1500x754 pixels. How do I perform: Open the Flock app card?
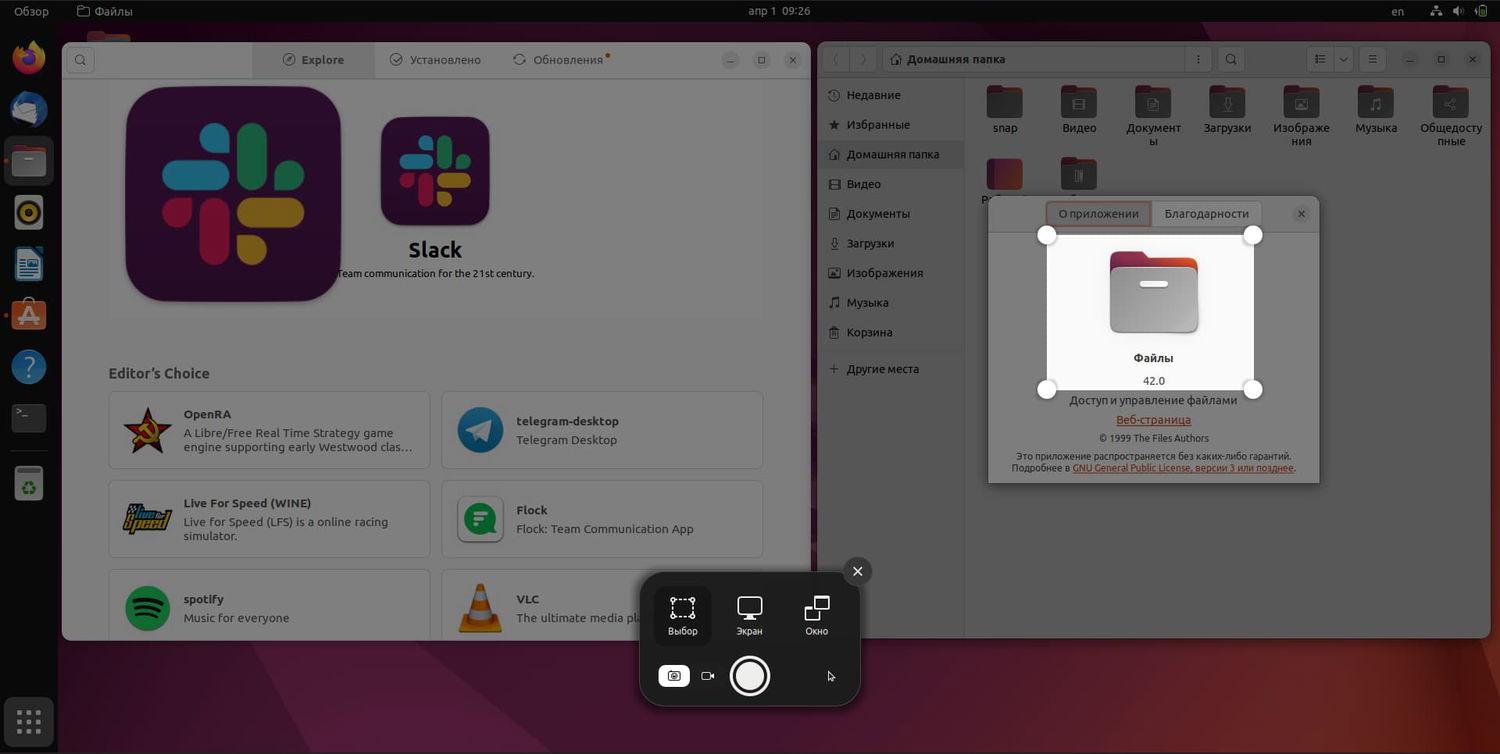click(x=602, y=519)
